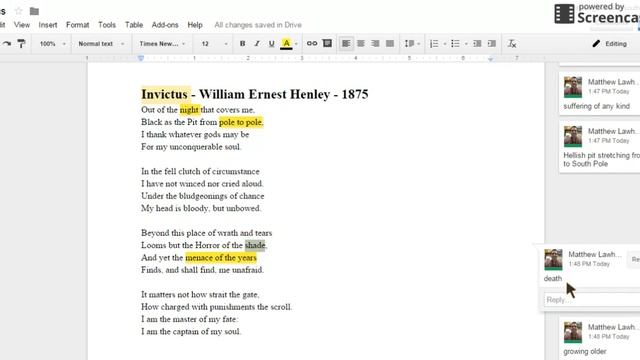Open the Times New font dropdown

coord(162,44)
